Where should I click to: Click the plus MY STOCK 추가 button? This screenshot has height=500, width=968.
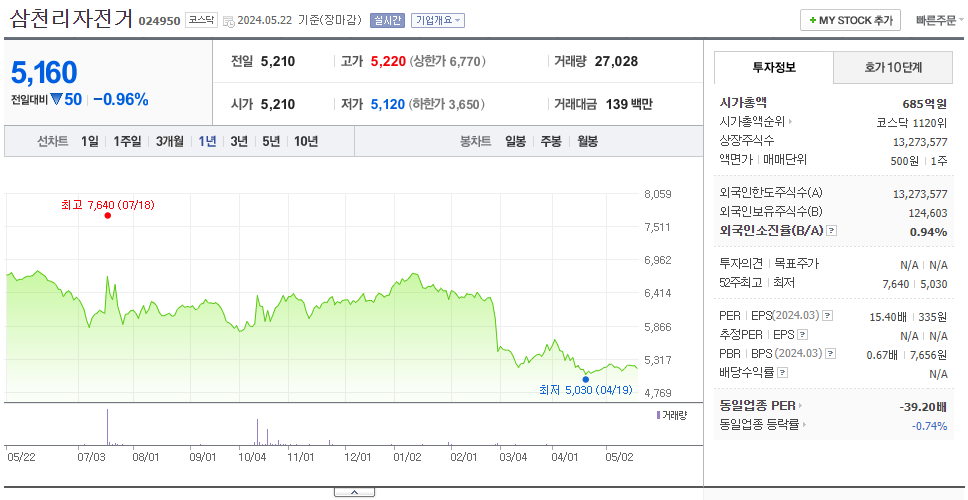coord(851,20)
